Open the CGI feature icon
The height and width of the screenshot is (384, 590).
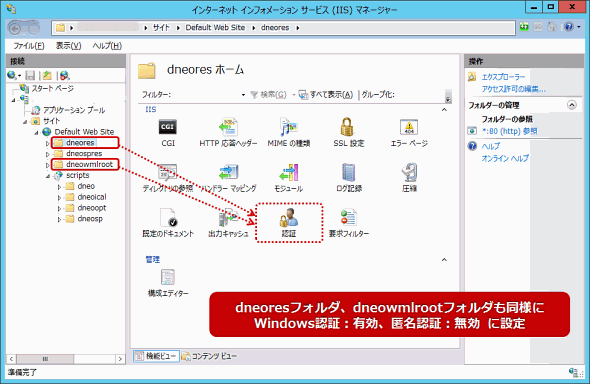click(x=168, y=128)
